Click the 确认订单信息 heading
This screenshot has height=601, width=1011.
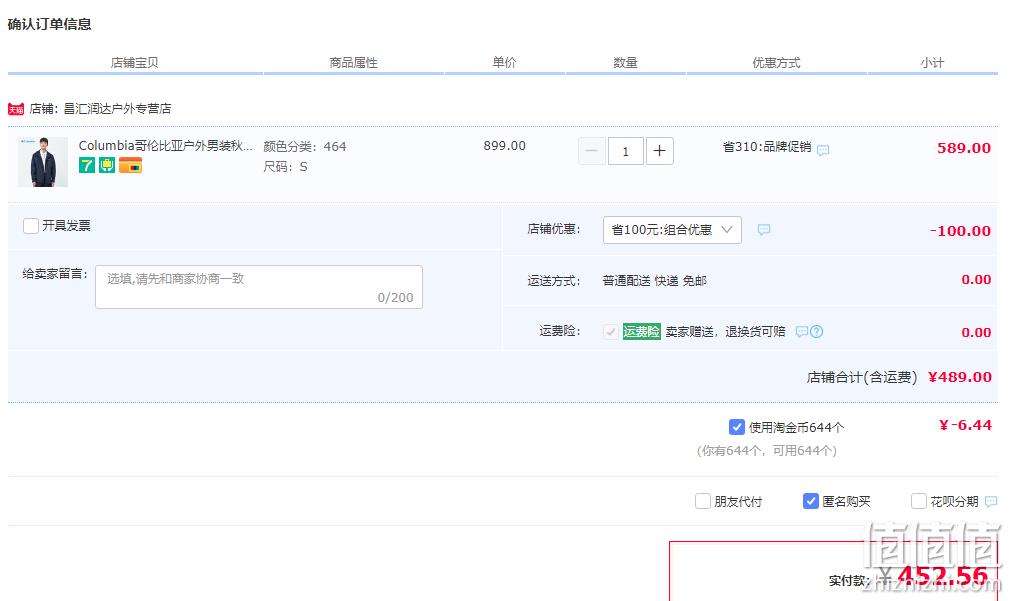[50, 25]
